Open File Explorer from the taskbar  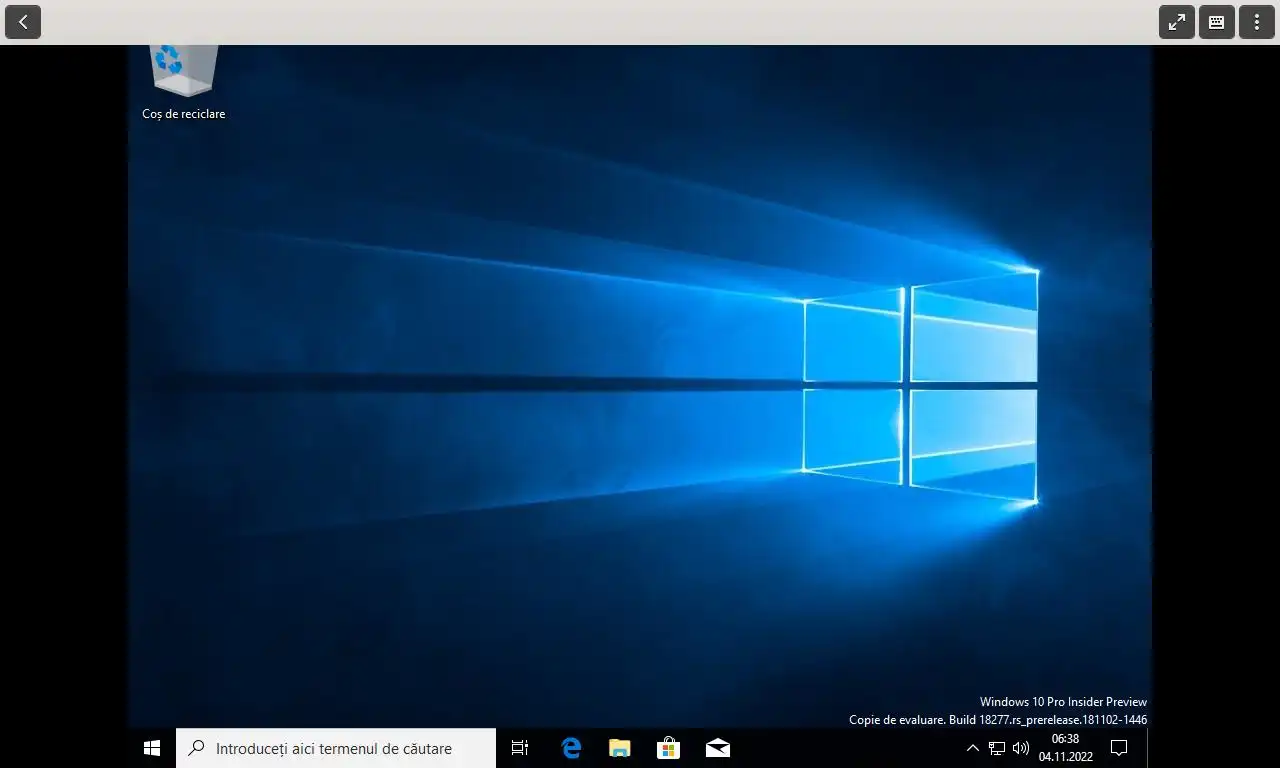[x=620, y=748]
